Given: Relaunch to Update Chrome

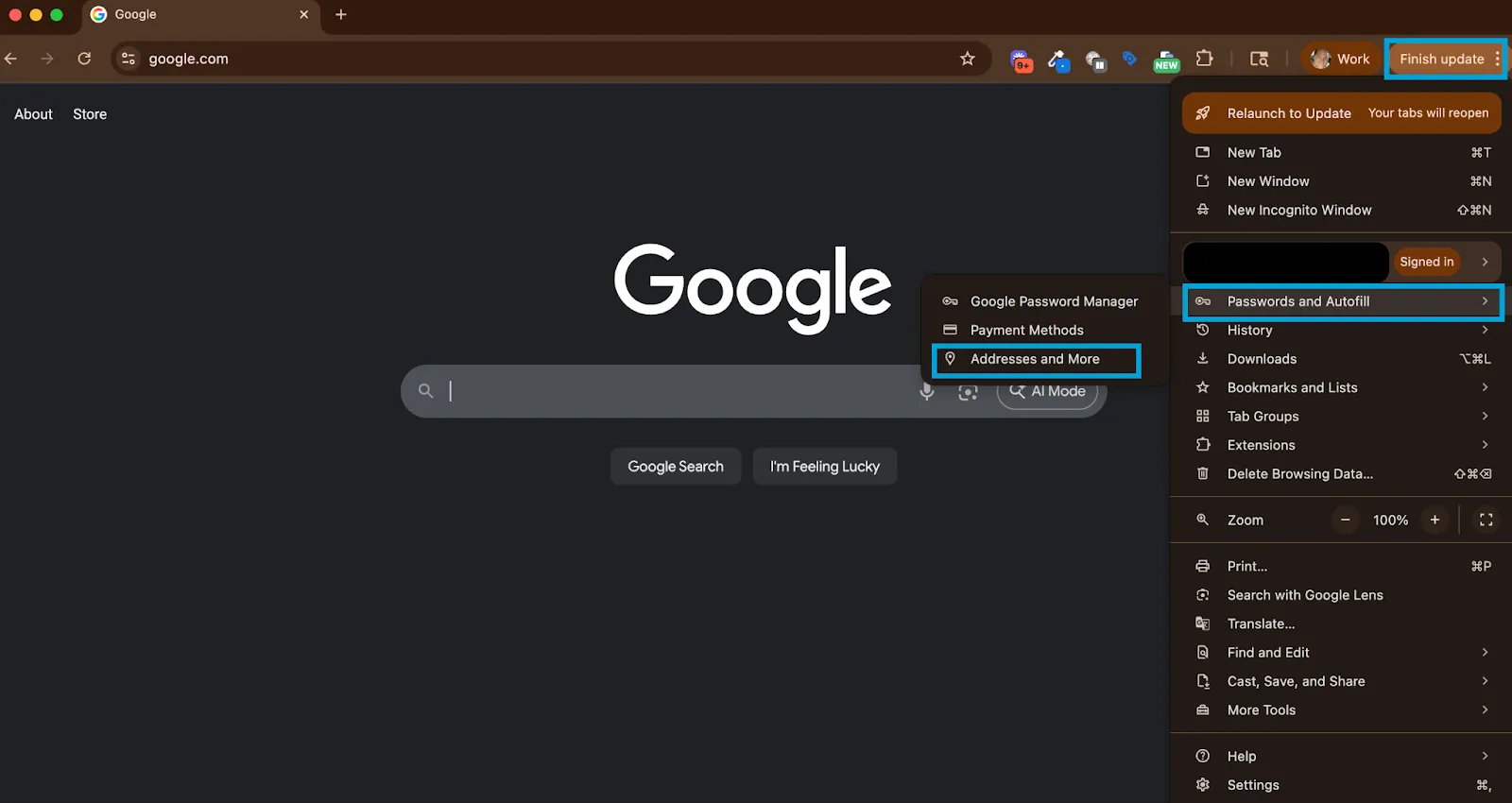Looking at the screenshot, I should pyautogui.click(x=1342, y=113).
